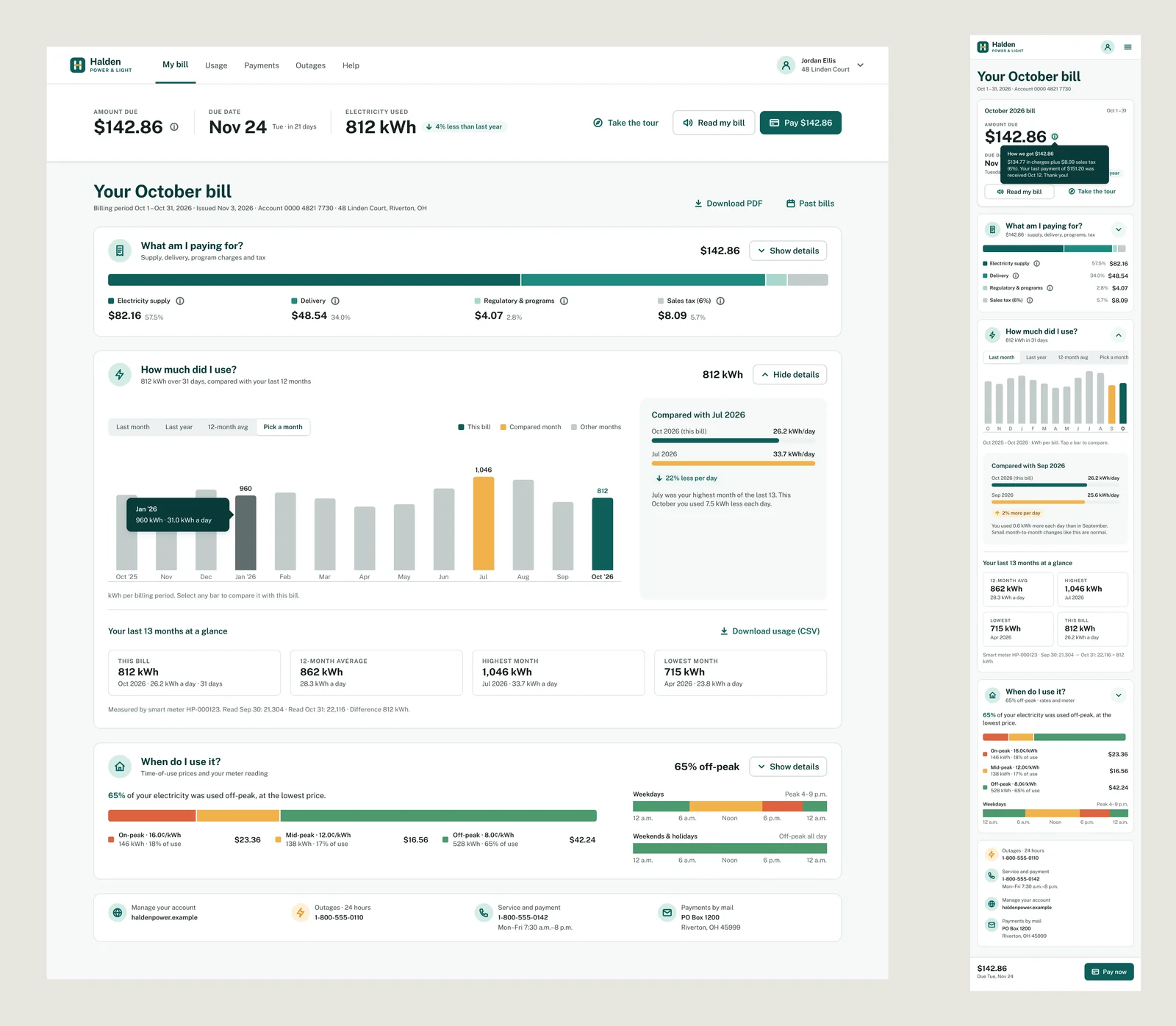Viewport: 1176px width, 1026px height.
Task: Click the amount due info icon in desktop header
Action: tap(174, 127)
